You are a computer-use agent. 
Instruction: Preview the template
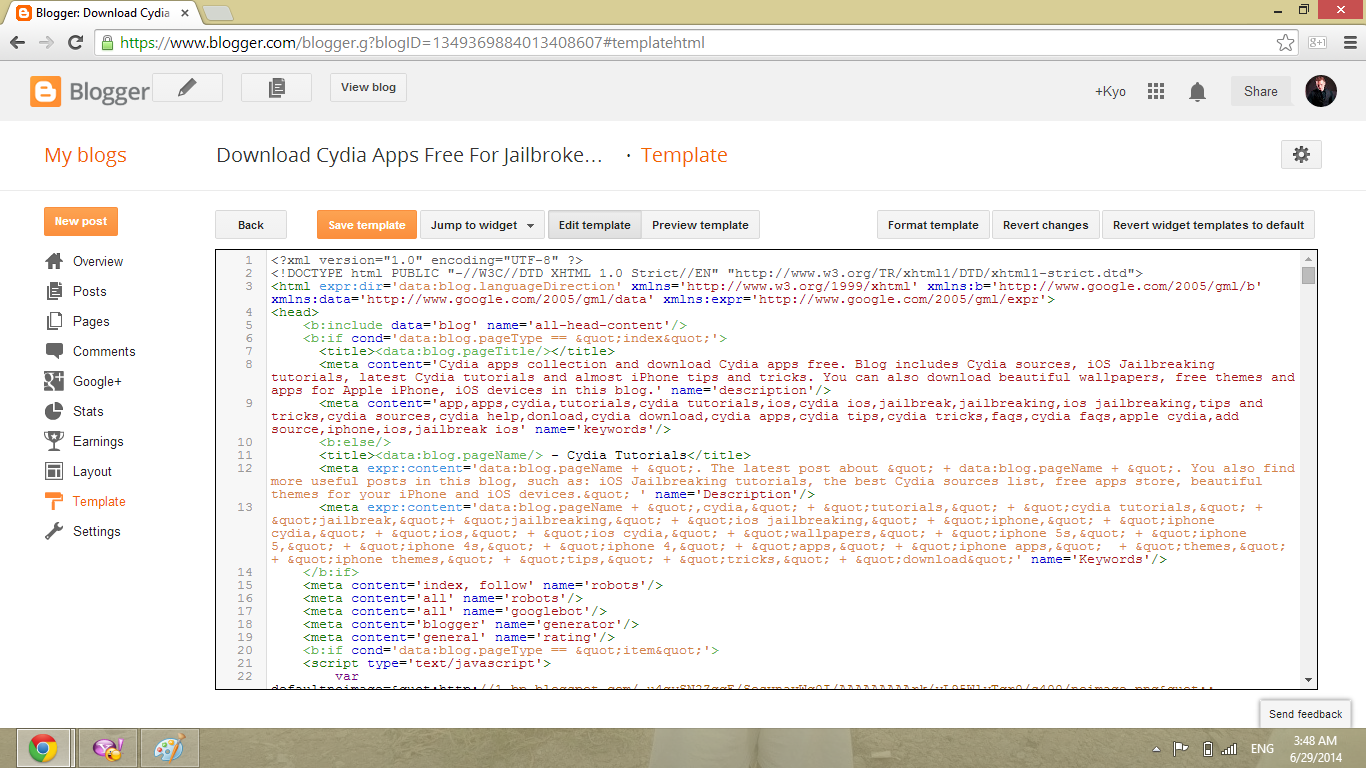tap(700, 224)
